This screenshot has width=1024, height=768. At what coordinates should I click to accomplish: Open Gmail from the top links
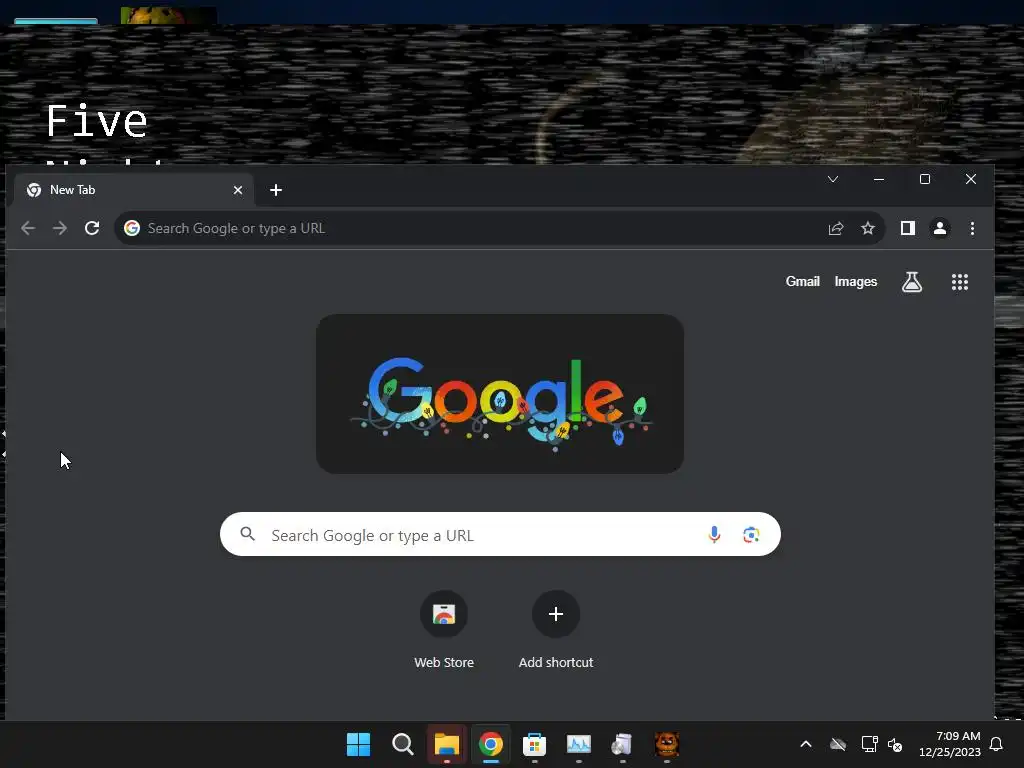tap(803, 281)
